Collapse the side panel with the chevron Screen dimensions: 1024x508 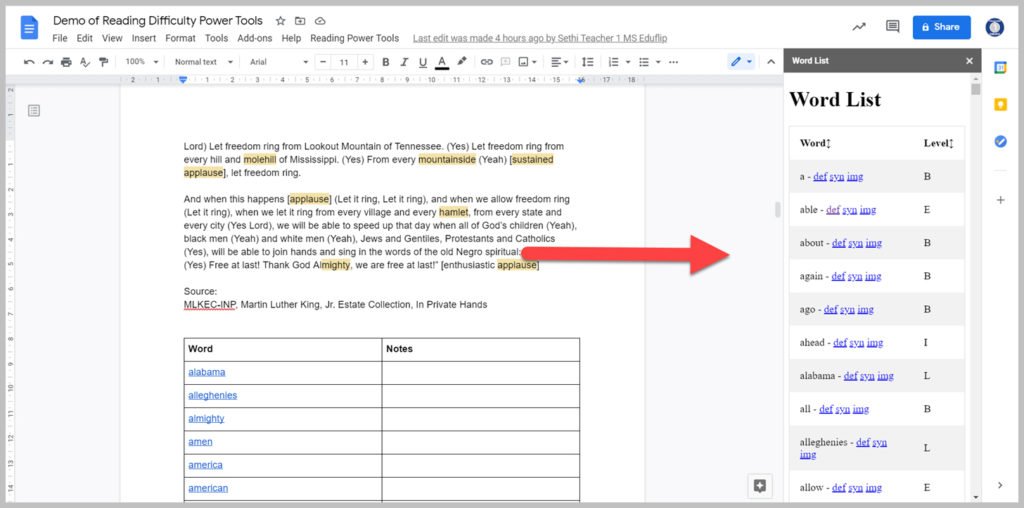point(1000,485)
